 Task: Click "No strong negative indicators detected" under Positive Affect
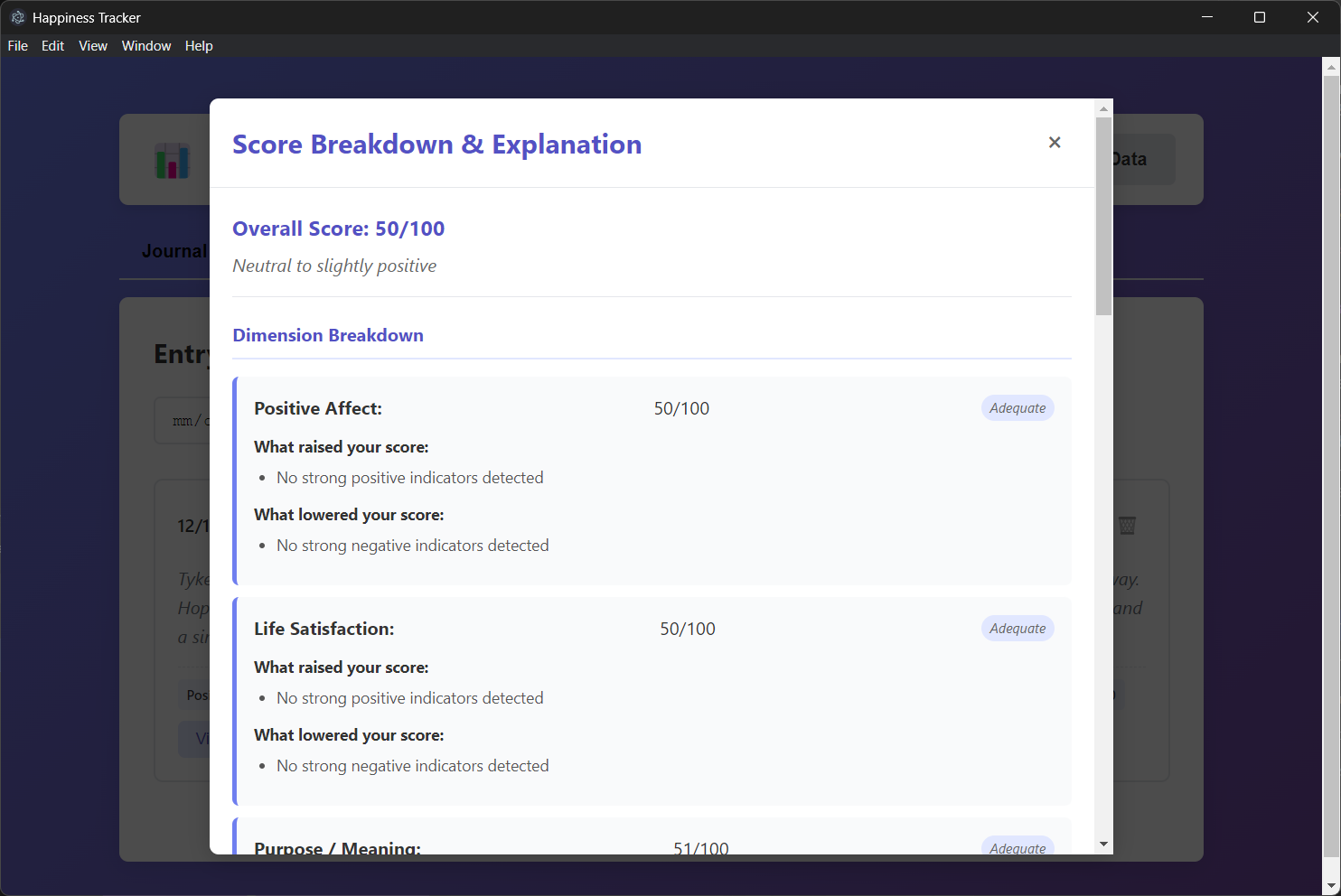pyautogui.click(x=413, y=546)
